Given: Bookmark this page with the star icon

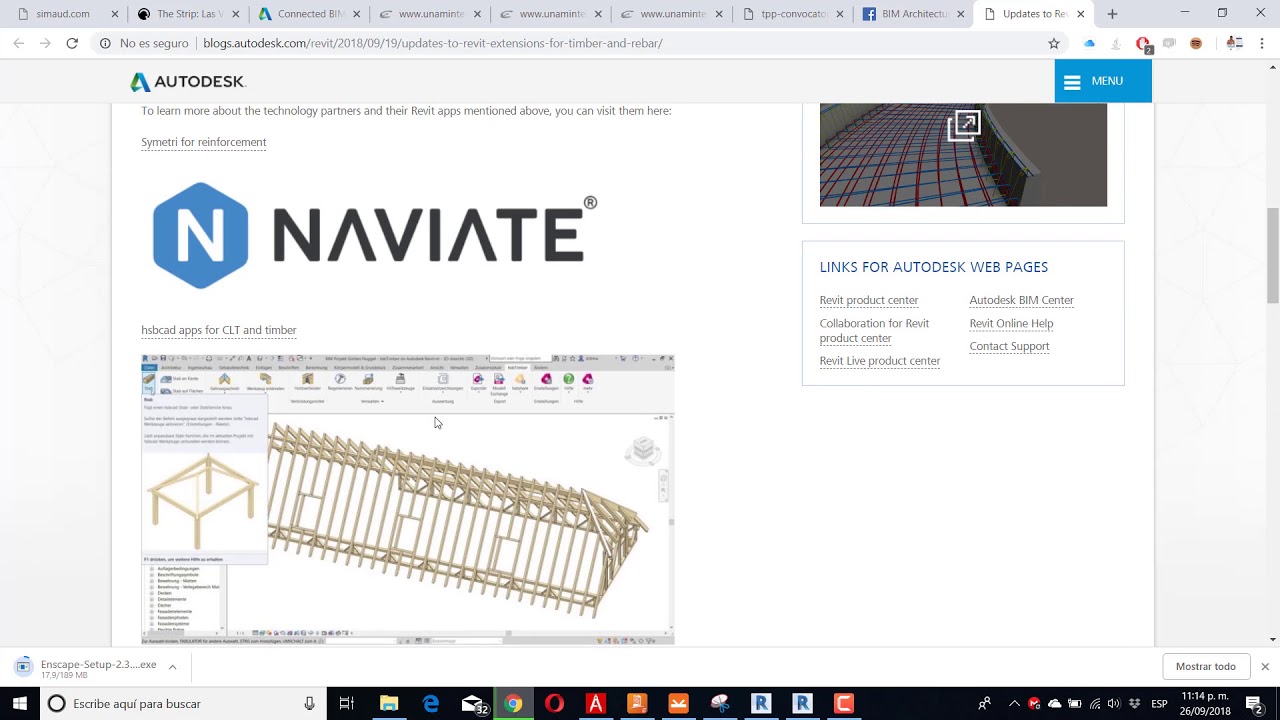Looking at the screenshot, I should pyautogui.click(x=1053, y=43).
